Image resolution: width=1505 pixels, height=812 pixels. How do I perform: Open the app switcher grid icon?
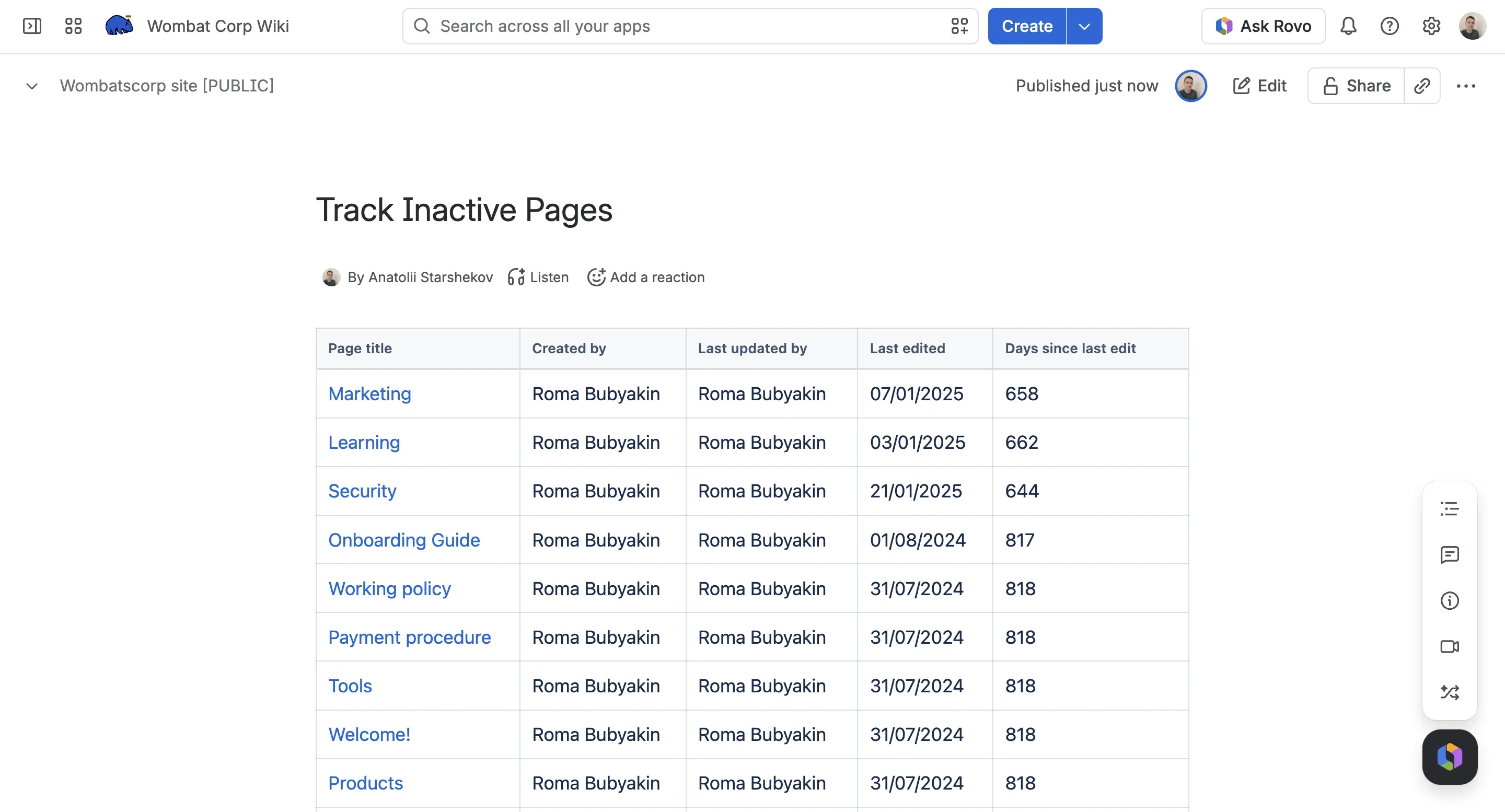tap(73, 26)
